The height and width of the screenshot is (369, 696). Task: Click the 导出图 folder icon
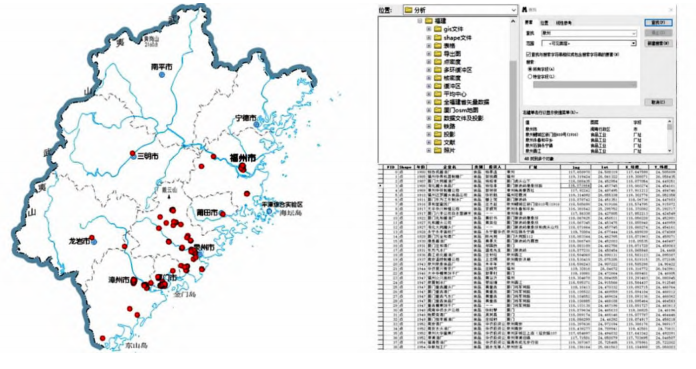438,54
